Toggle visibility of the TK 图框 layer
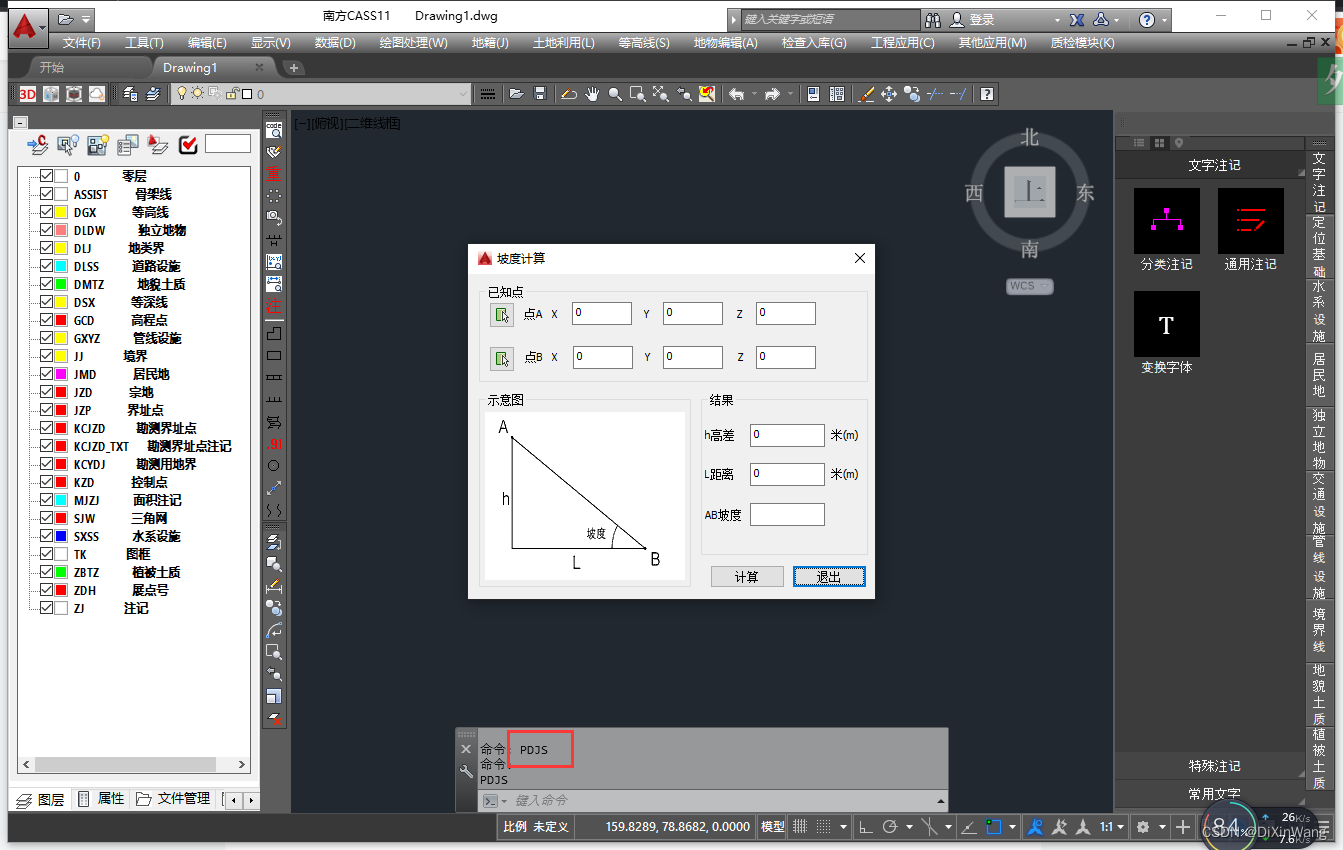 [46, 554]
